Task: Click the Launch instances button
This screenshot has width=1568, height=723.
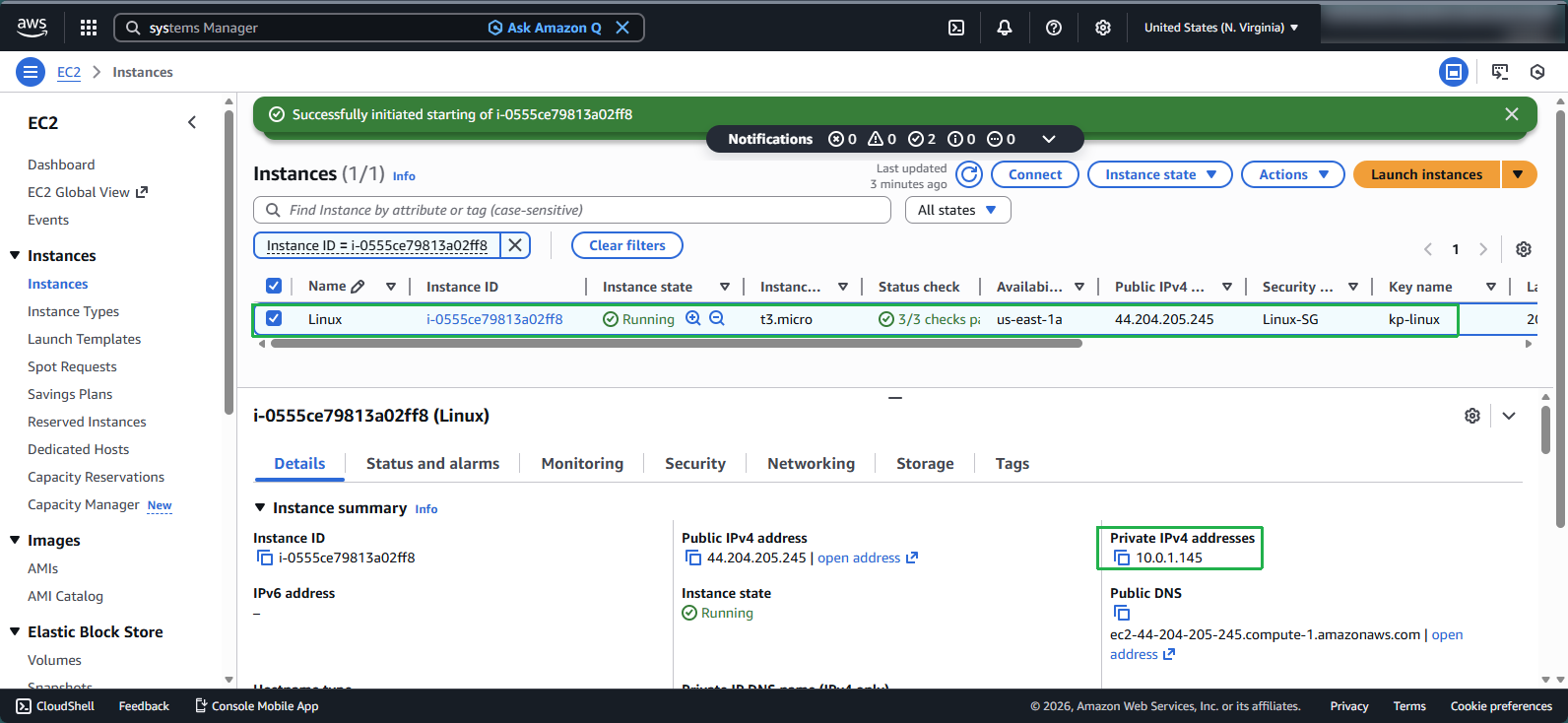Action: [x=1426, y=174]
